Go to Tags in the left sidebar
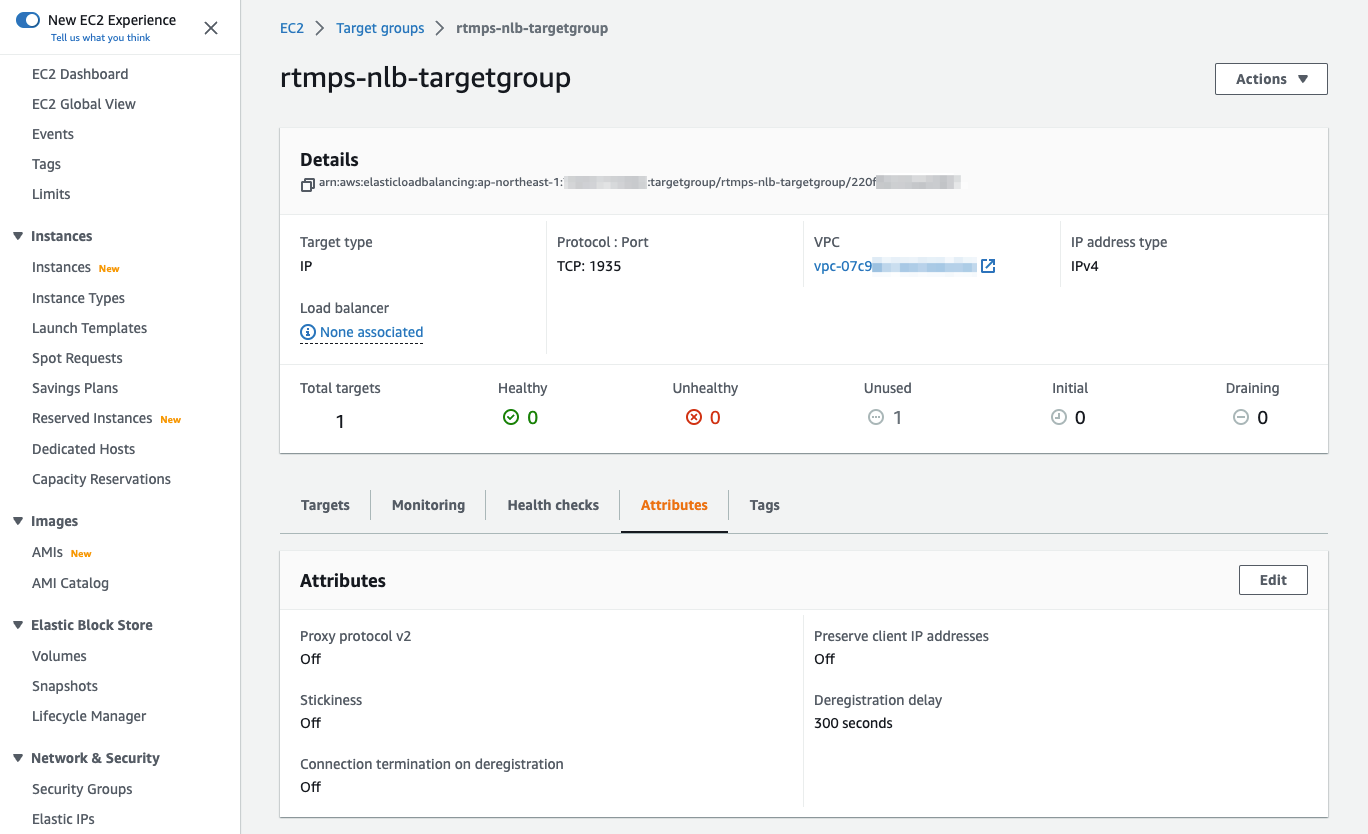The width and height of the screenshot is (1368, 834). (x=46, y=164)
